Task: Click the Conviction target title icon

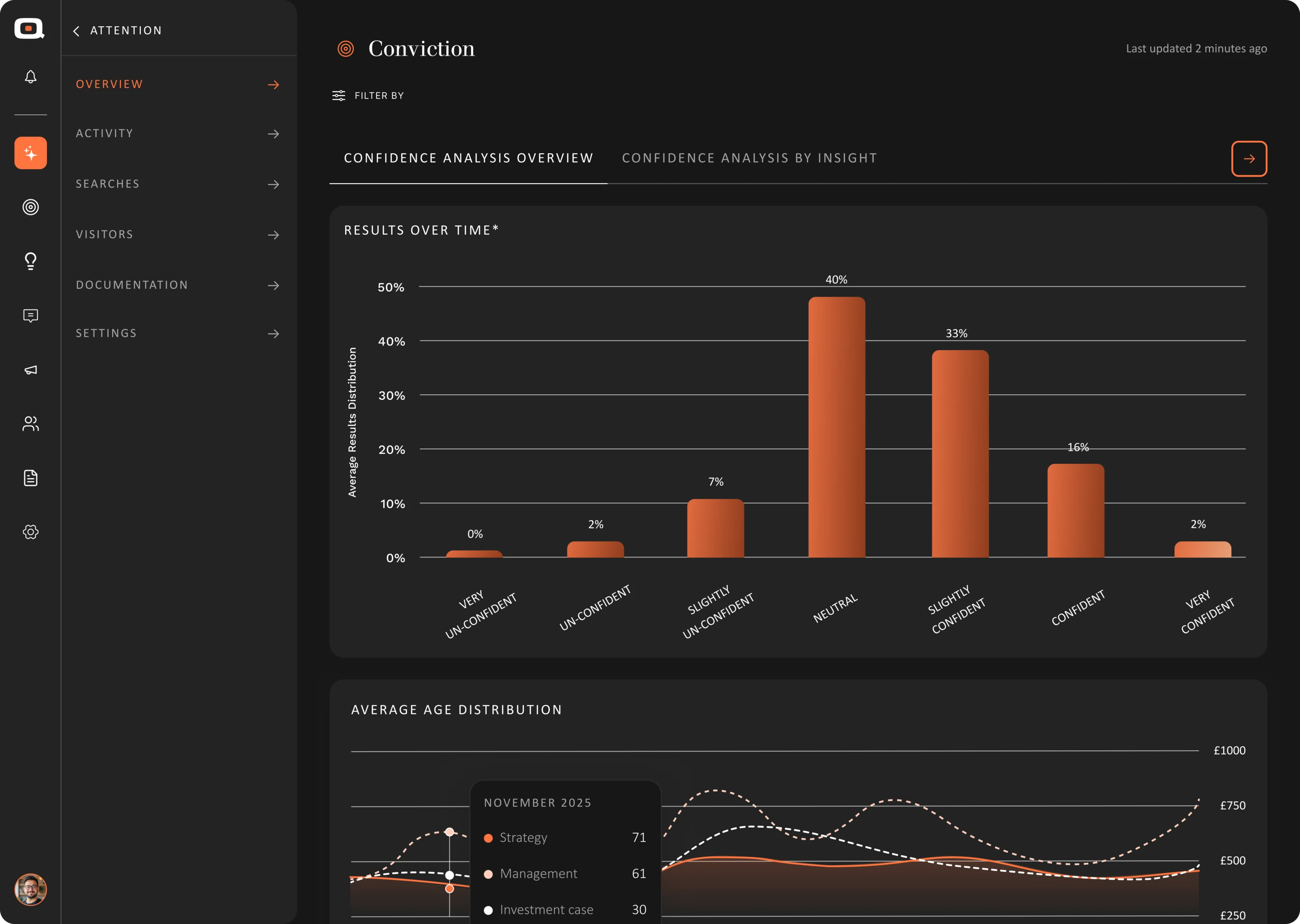Action: pos(345,49)
